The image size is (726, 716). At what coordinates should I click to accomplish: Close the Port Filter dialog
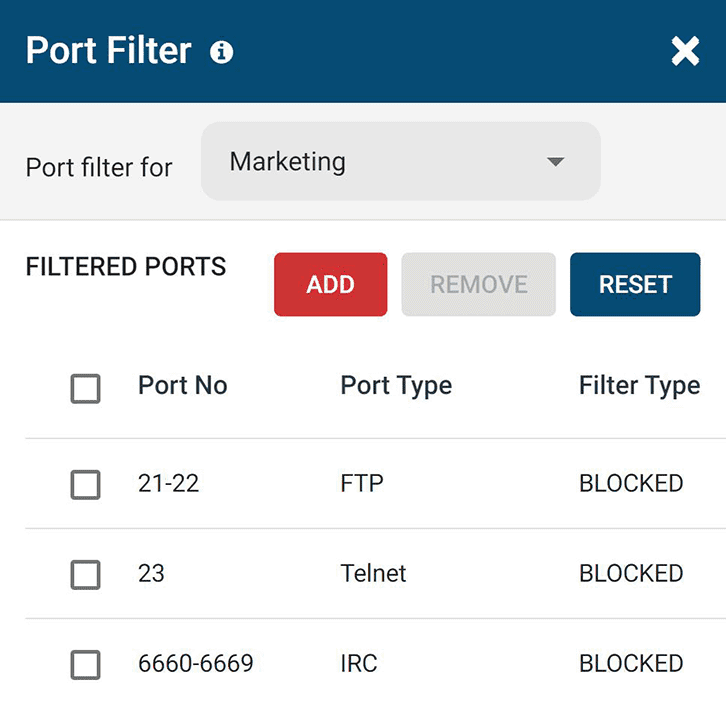(x=685, y=51)
